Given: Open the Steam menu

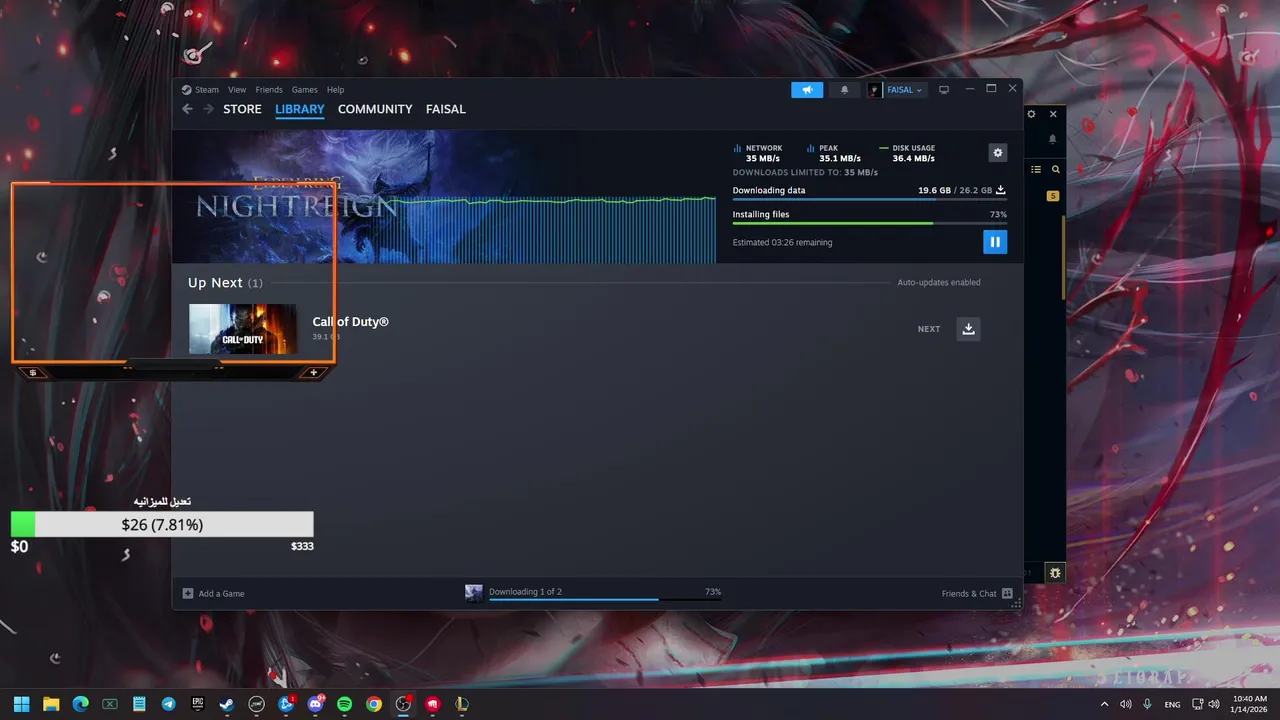Looking at the screenshot, I should pyautogui.click(x=200, y=90).
